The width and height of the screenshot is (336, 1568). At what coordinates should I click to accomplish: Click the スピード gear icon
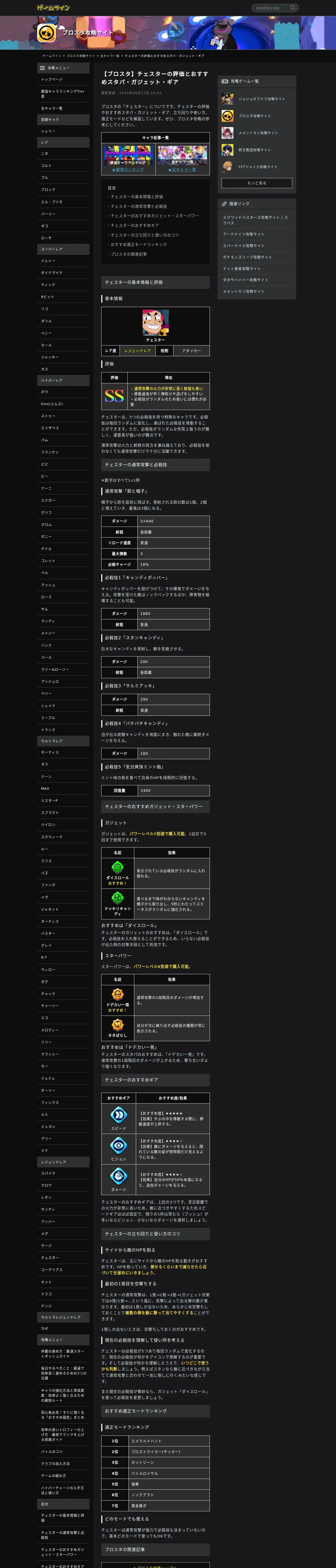[x=118, y=1115]
